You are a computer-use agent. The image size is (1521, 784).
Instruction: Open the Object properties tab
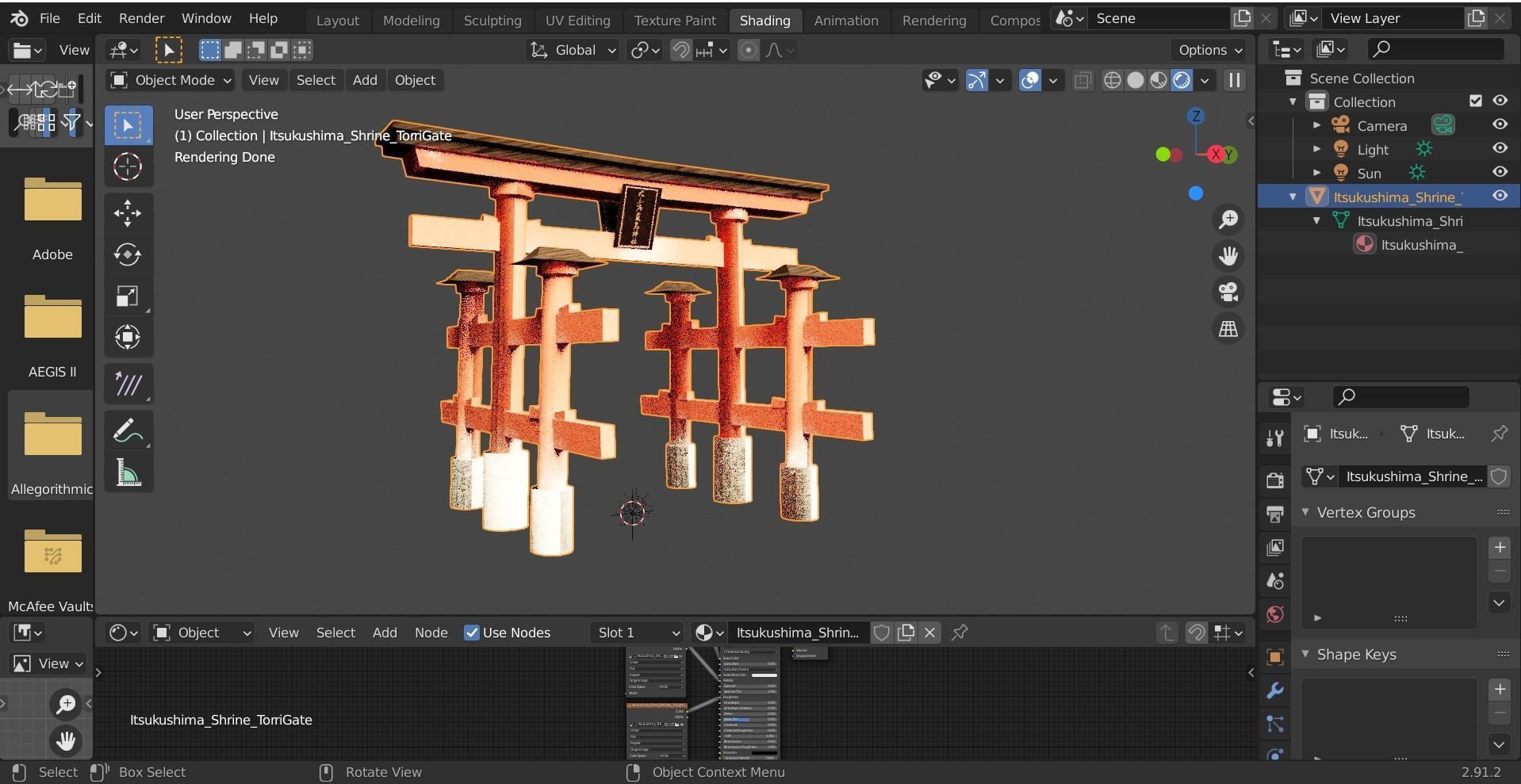1275,656
